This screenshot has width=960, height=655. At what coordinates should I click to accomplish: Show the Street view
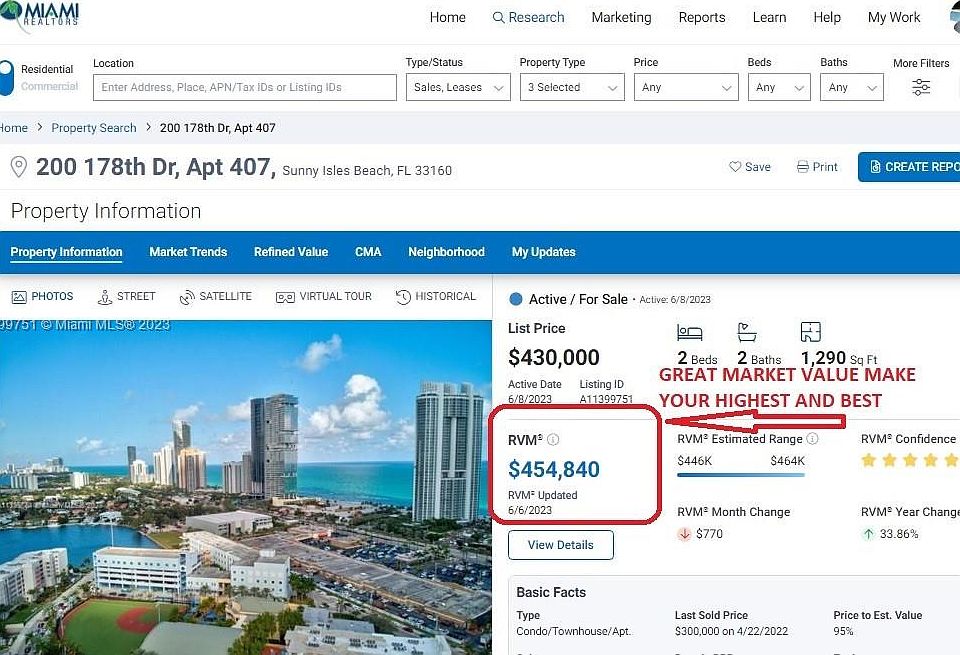pyautogui.click(x=126, y=297)
